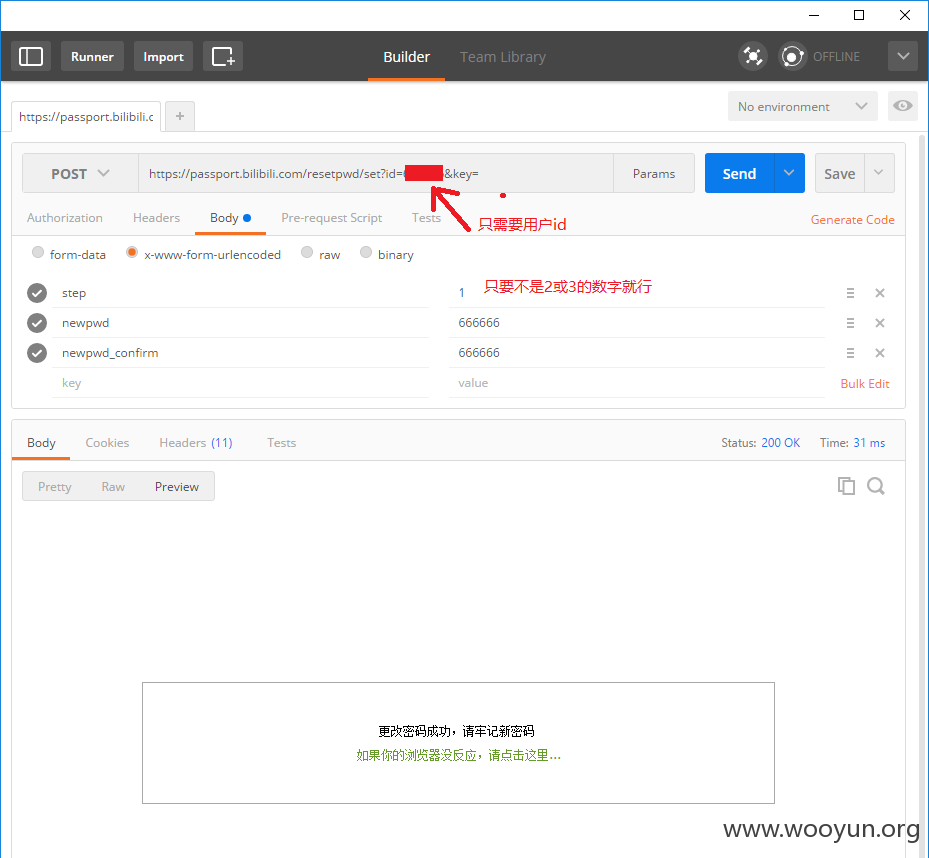The image size is (929, 858).
Task: Open a new window via toolbar icon
Action: pyautogui.click(x=223, y=56)
